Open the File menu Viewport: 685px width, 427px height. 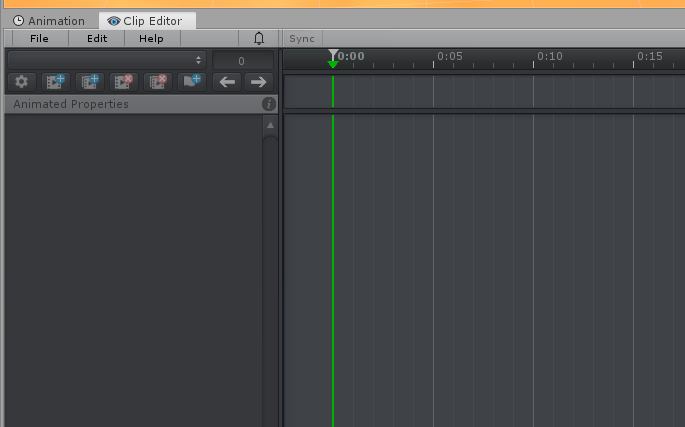[x=39, y=38]
